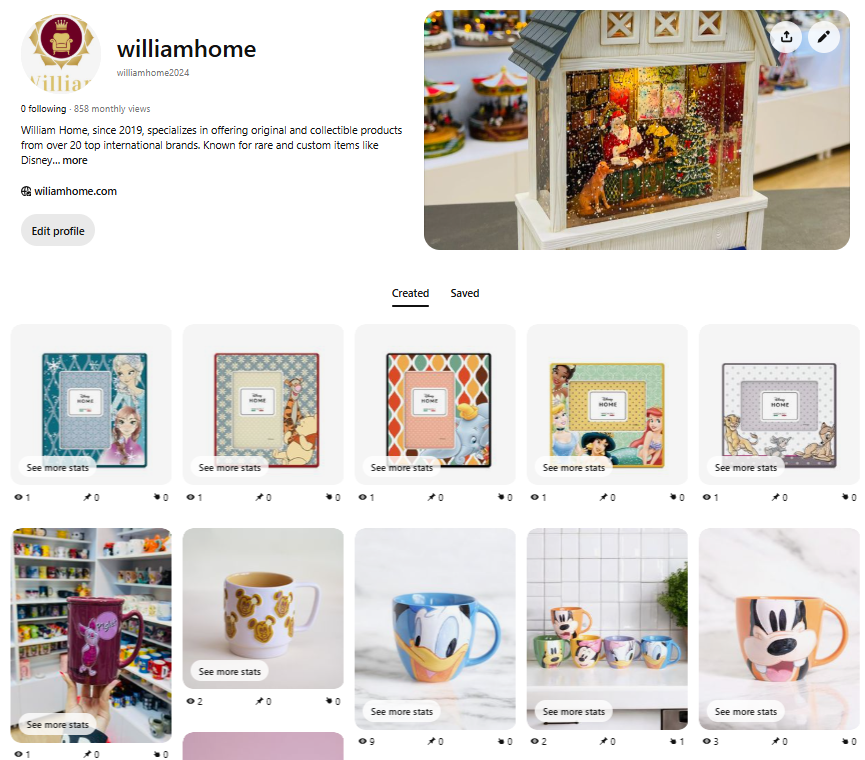Click the pin saves icon under Dumbo frame

[431, 497]
